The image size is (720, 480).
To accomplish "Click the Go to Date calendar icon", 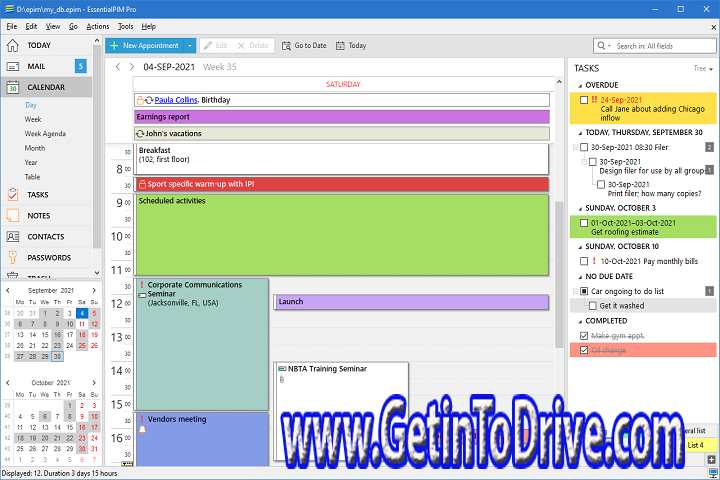I will (x=286, y=45).
